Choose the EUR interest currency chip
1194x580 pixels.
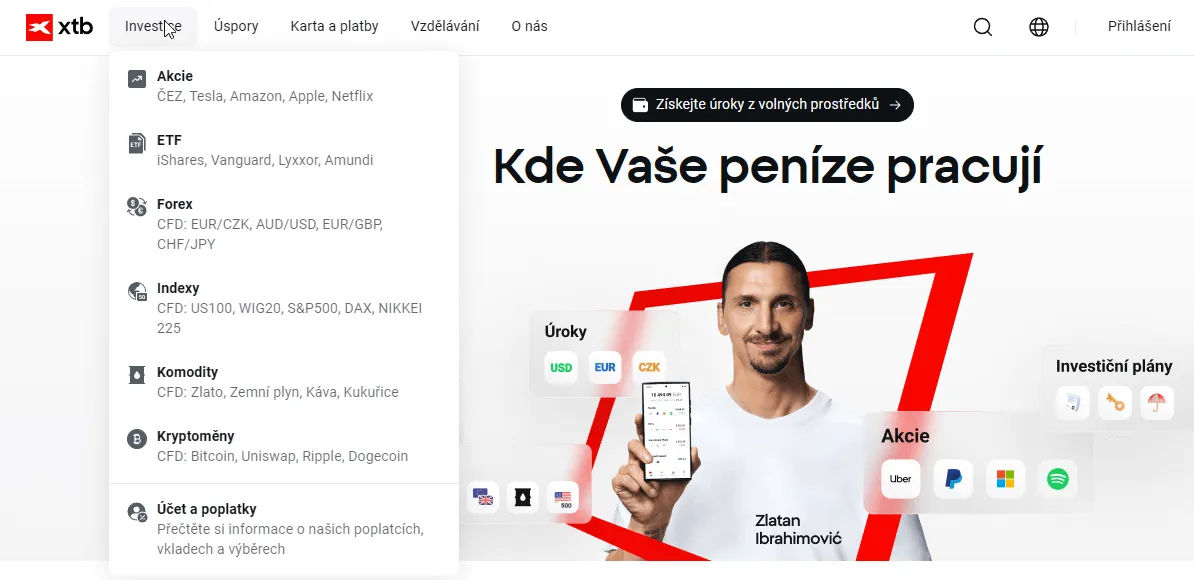point(605,368)
